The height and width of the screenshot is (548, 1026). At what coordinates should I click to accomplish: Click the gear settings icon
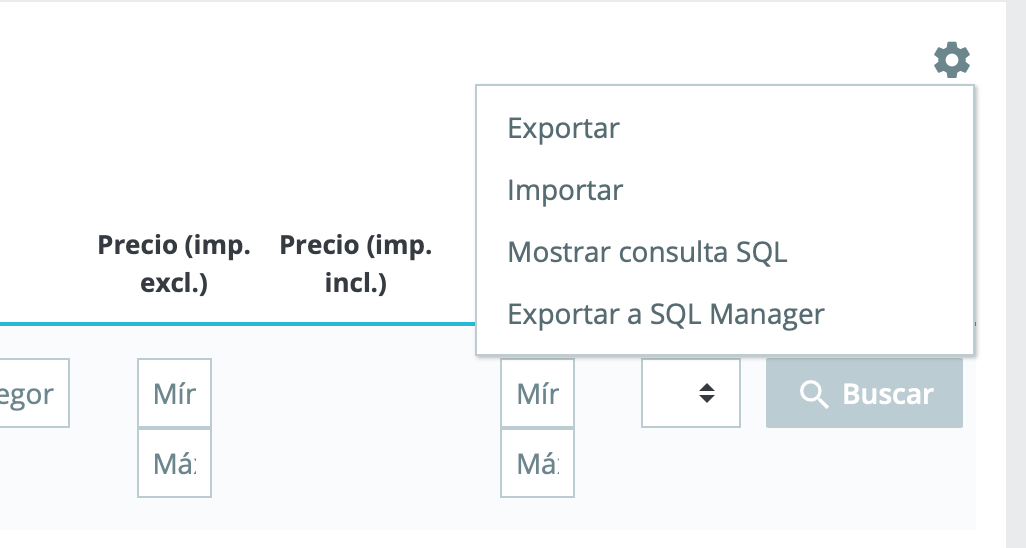coord(951,60)
